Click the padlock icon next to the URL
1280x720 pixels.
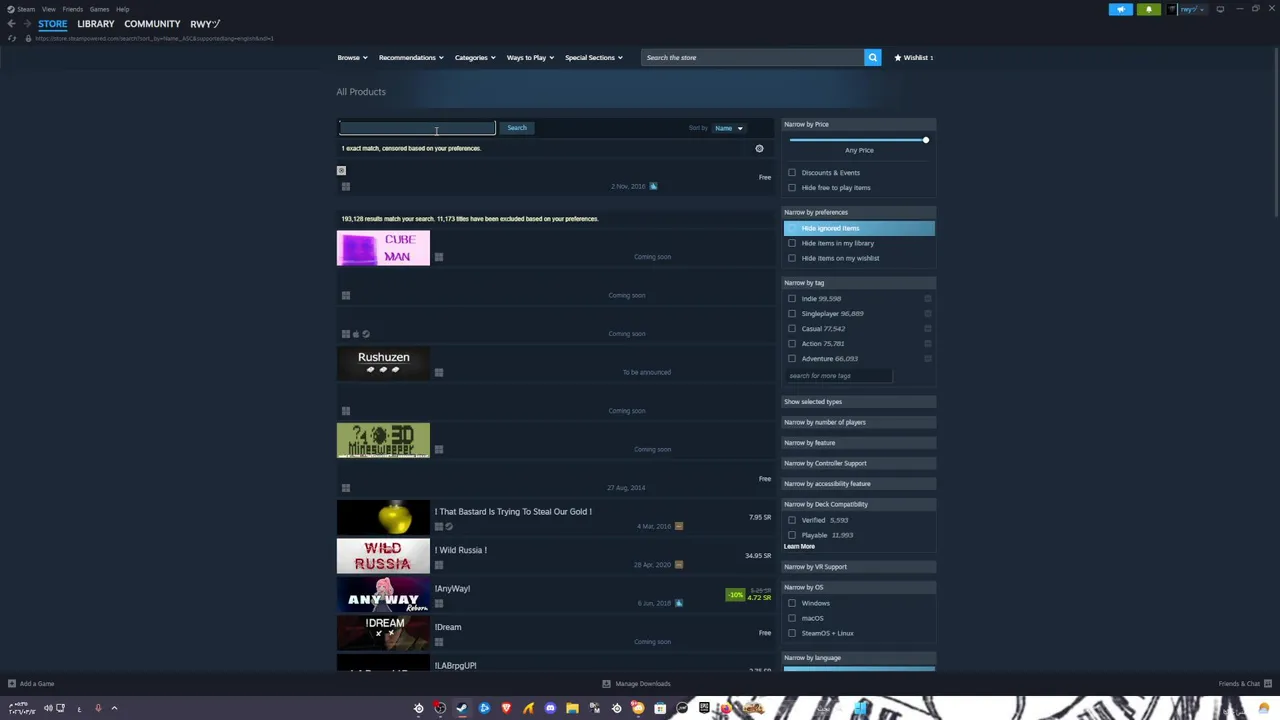click(28, 38)
